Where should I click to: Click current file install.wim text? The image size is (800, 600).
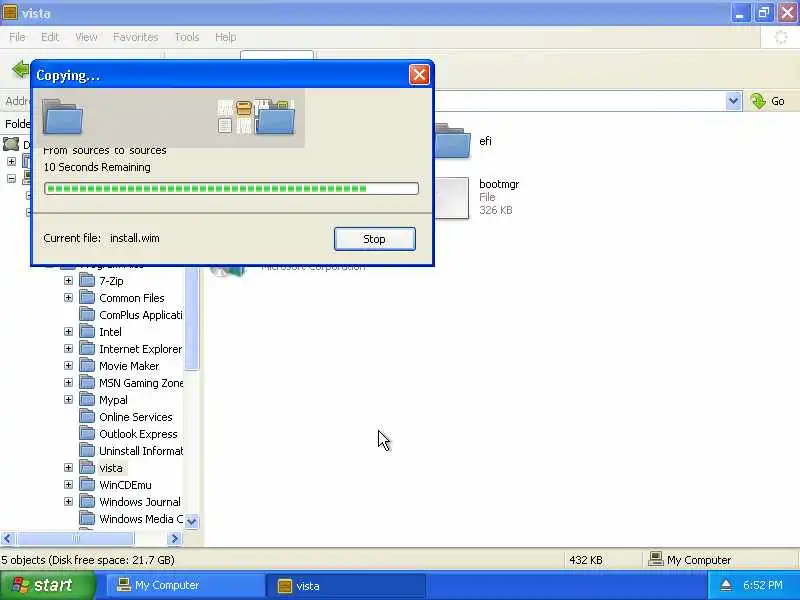135,238
